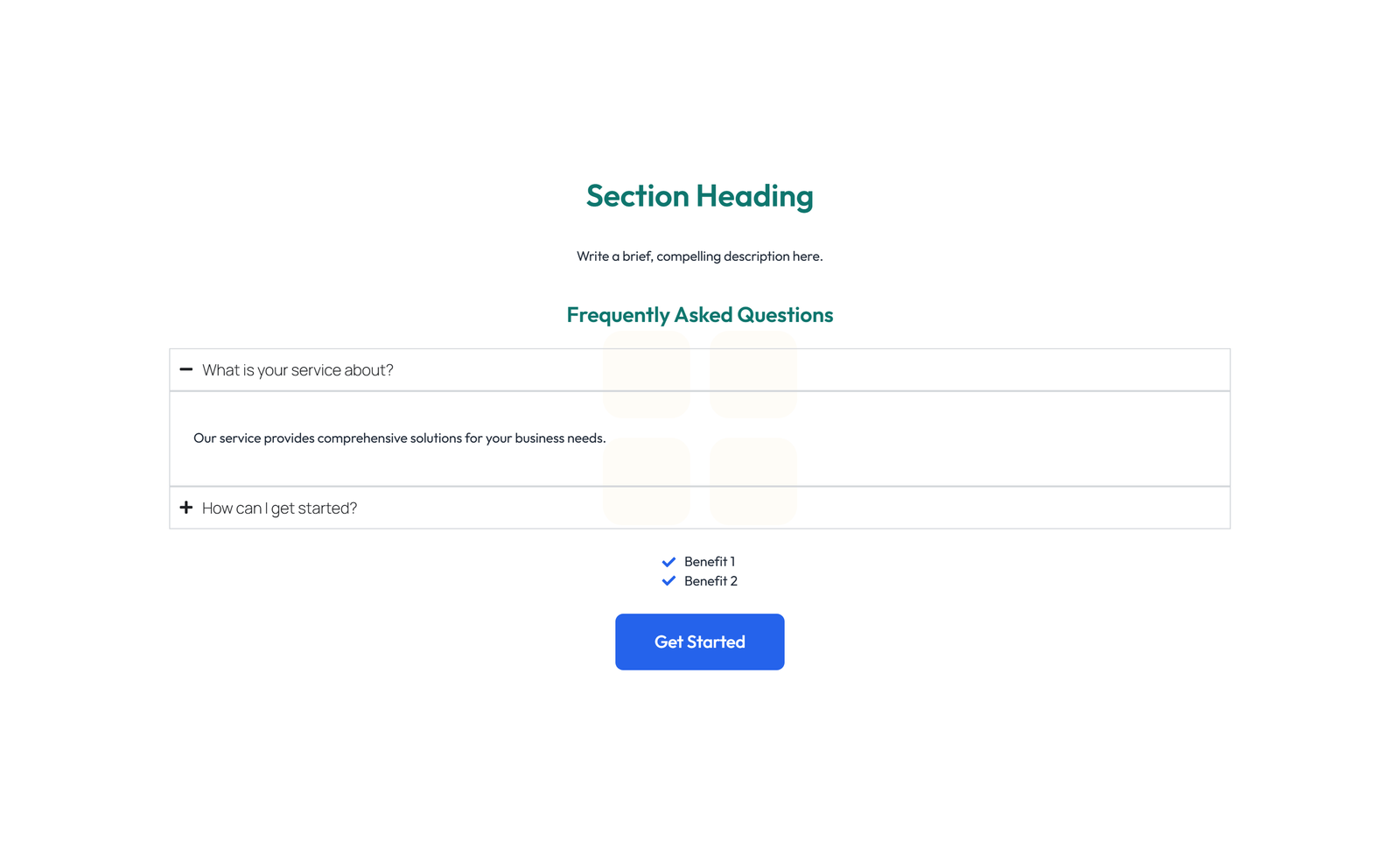This screenshot has height=856, width=1400.
Task: Click the bottom-left decorative rounded square
Action: click(647, 481)
